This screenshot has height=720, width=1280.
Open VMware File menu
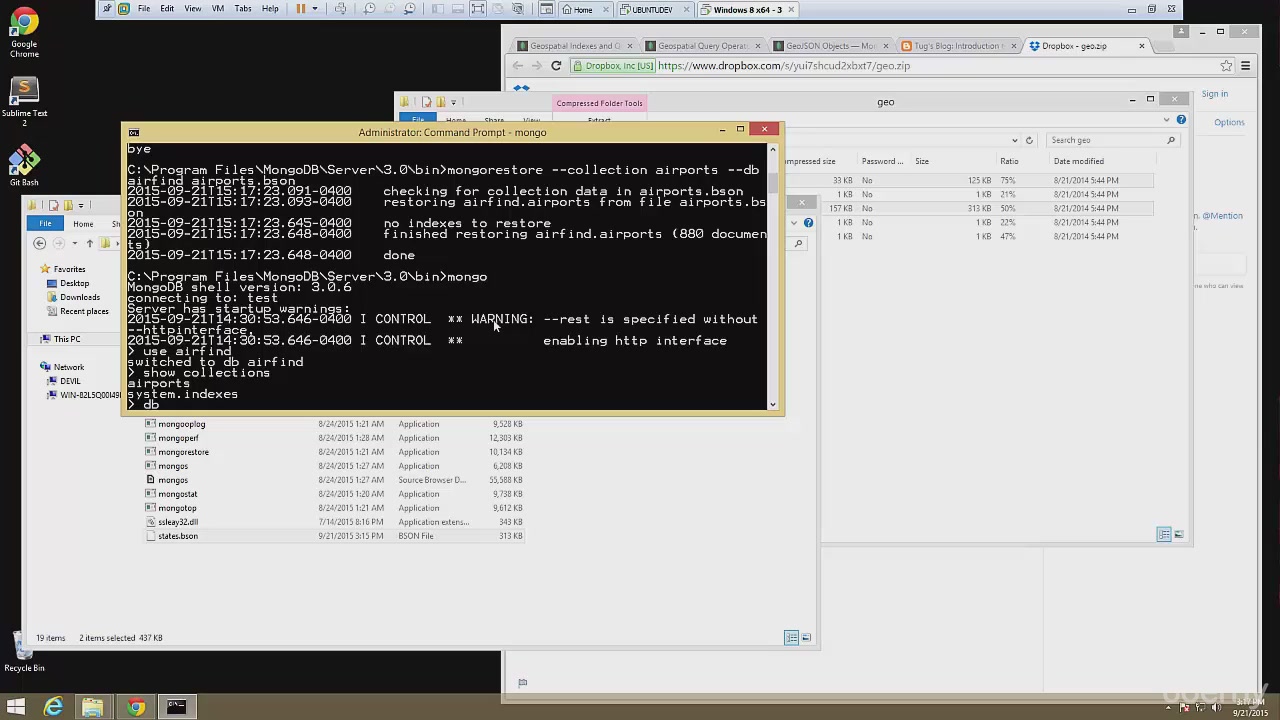click(x=144, y=9)
